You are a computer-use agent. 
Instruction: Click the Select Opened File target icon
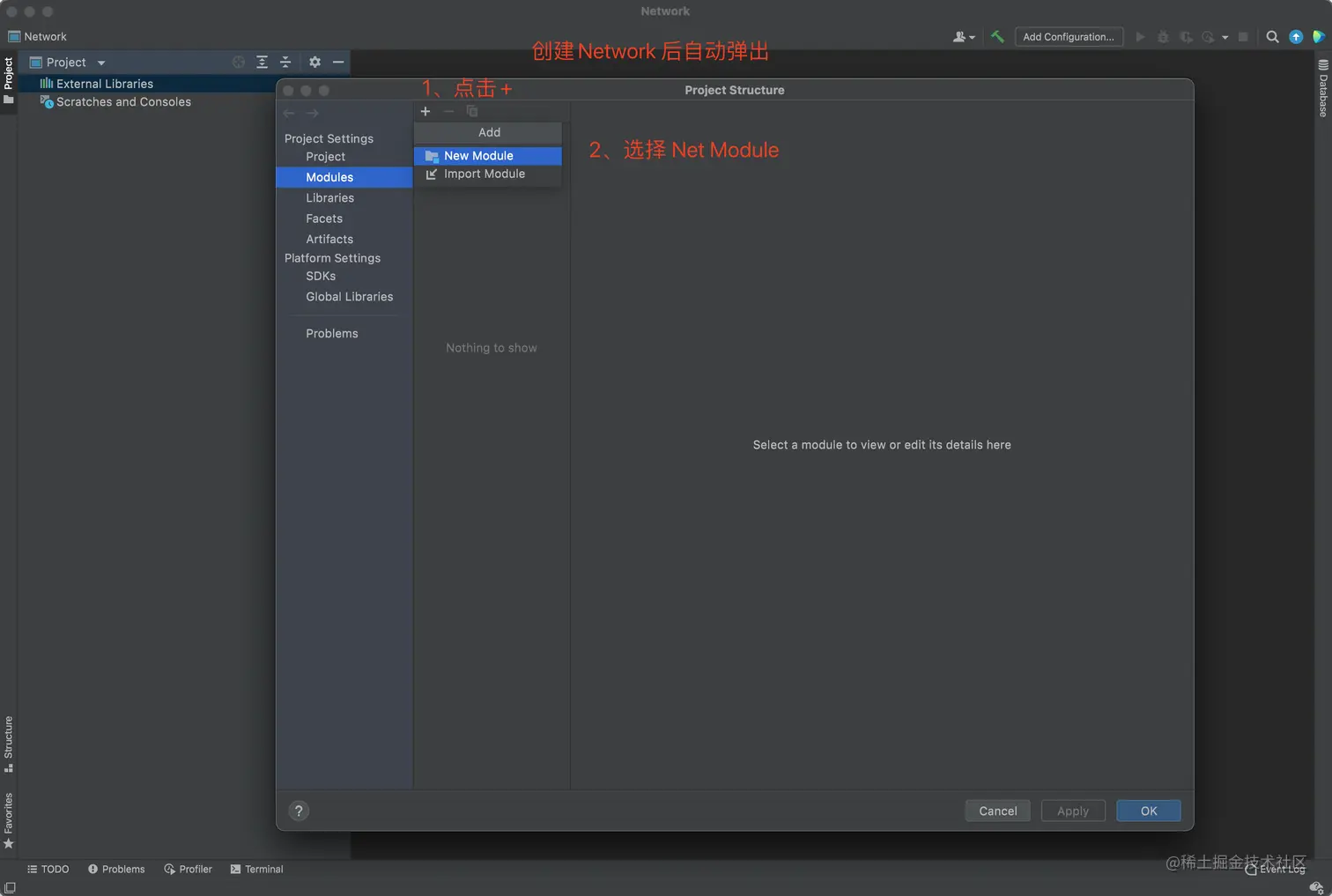coord(239,62)
